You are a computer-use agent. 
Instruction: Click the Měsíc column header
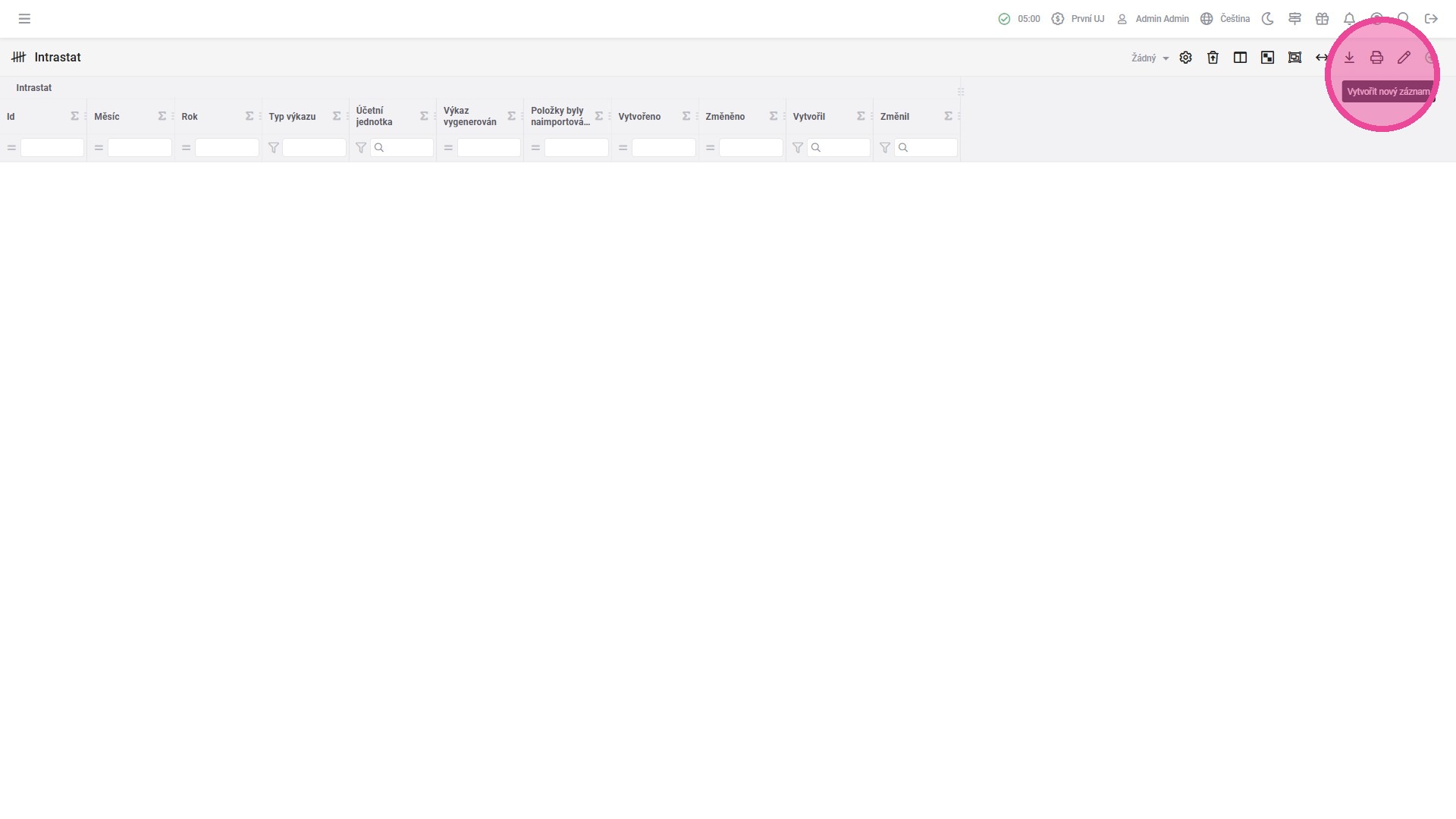pyautogui.click(x=107, y=117)
